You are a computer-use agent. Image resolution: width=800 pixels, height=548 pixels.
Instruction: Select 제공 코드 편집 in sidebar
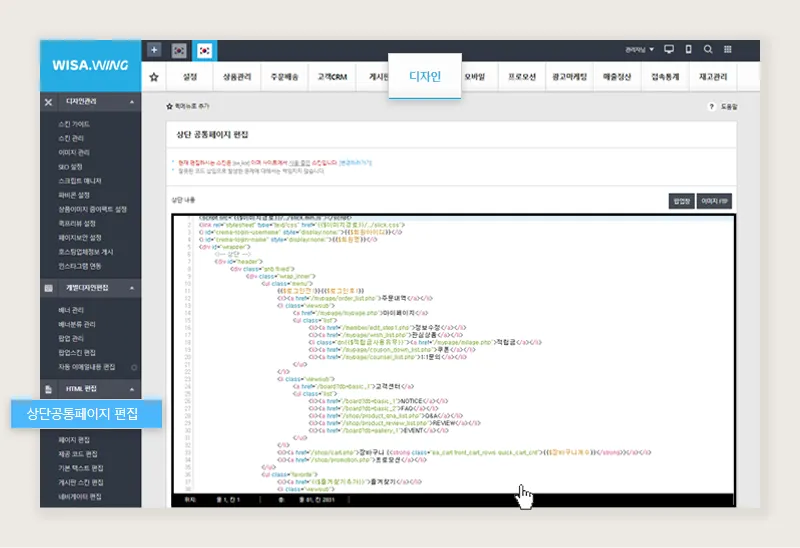pyautogui.click(x=78, y=454)
